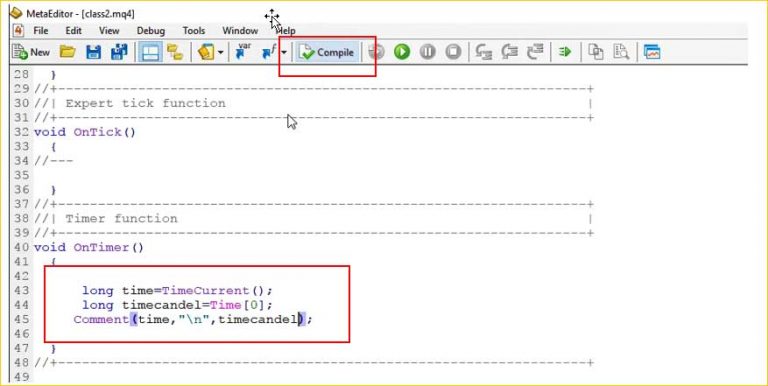Toggle the Toolbox panel layout icon
This screenshot has width=768, height=386.
coord(150,52)
